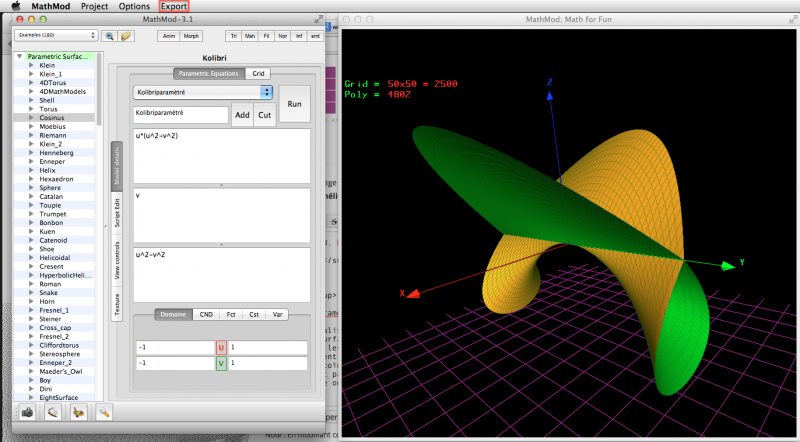The width and height of the screenshot is (800, 442).
Task: Toggle the Tri triangles display button
Action: pyautogui.click(x=234, y=36)
